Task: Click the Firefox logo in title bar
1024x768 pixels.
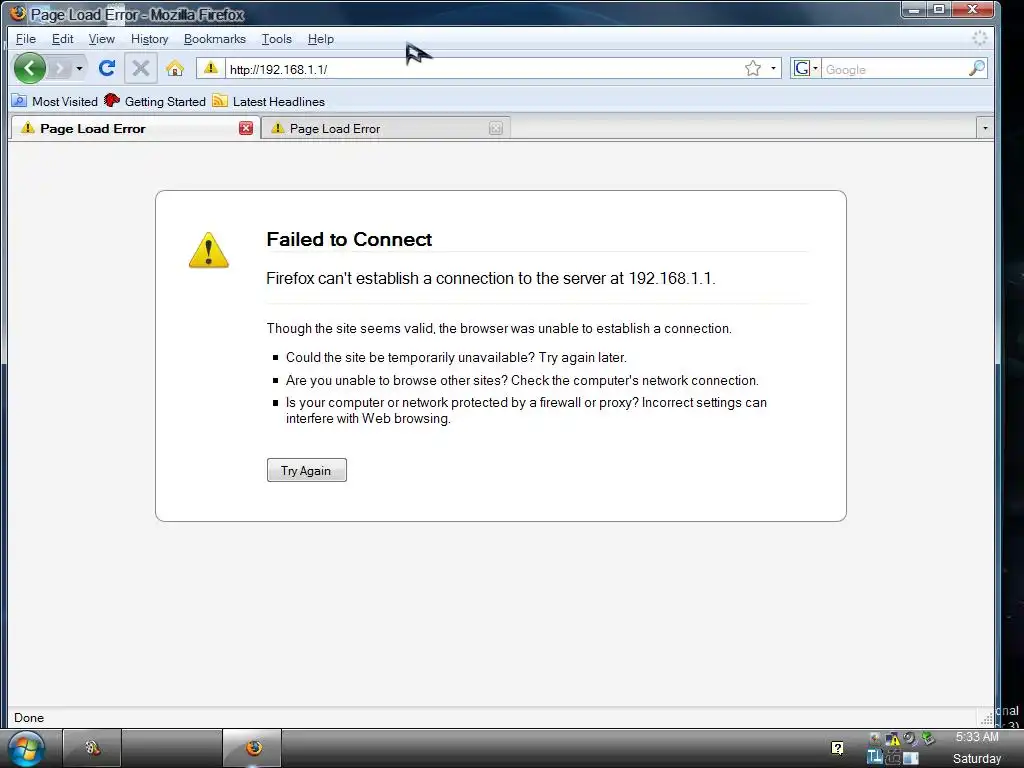Action: coord(18,13)
